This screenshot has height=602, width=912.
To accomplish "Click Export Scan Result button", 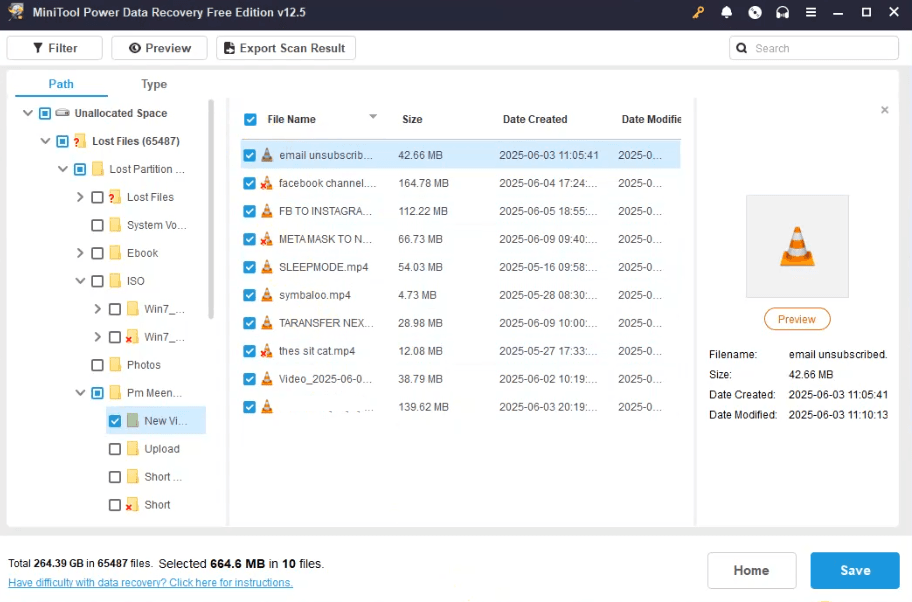I will coord(286,48).
